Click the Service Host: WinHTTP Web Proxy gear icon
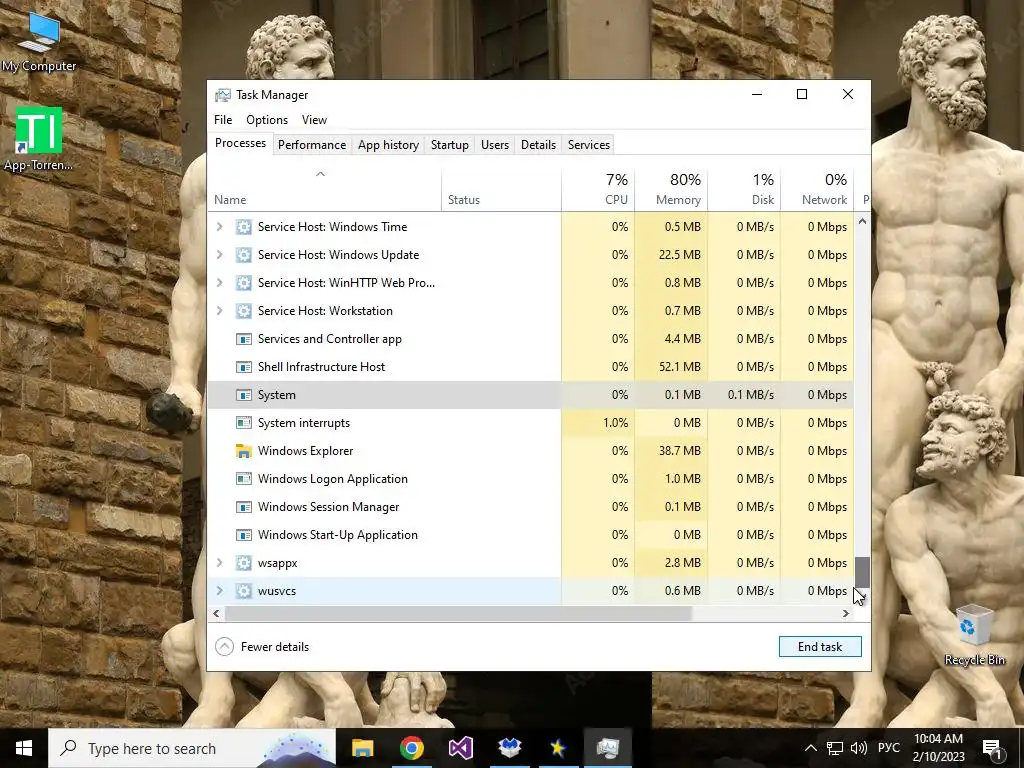The height and width of the screenshot is (768, 1024). pos(244,283)
